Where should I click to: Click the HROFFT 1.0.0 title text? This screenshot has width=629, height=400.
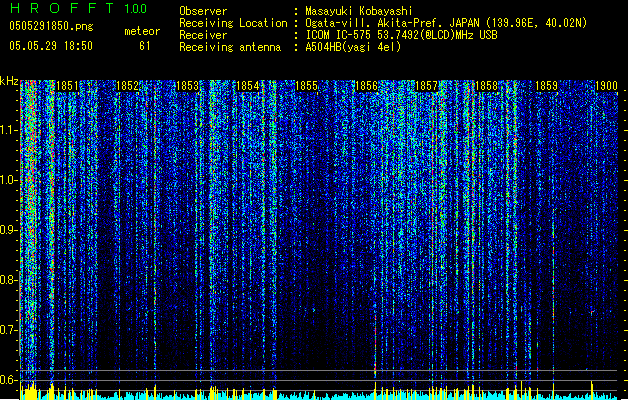pyautogui.click(x=79, y=8)
